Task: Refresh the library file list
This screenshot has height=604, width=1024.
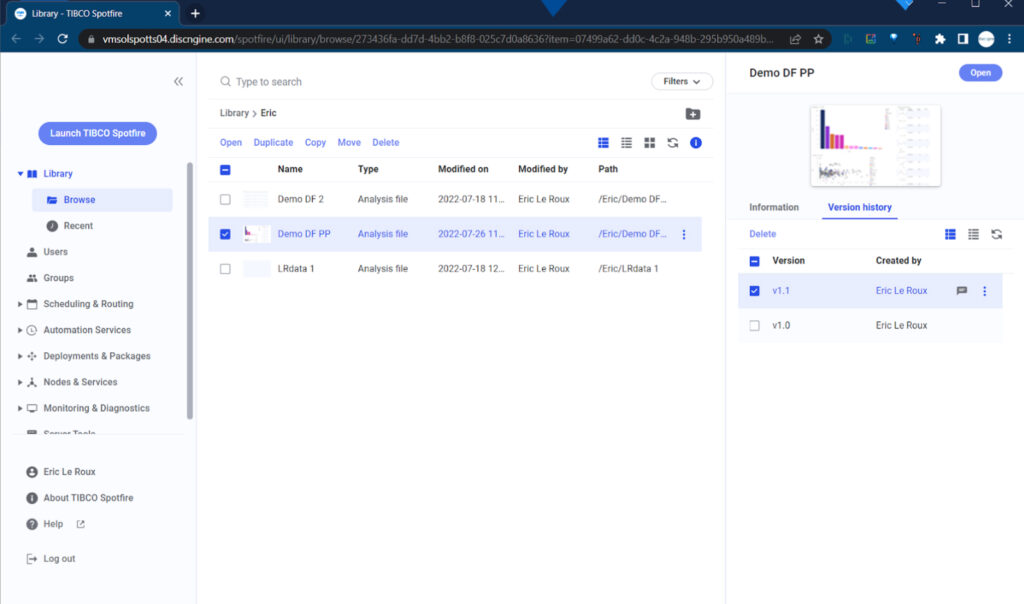Action: (x=672, y=142)
